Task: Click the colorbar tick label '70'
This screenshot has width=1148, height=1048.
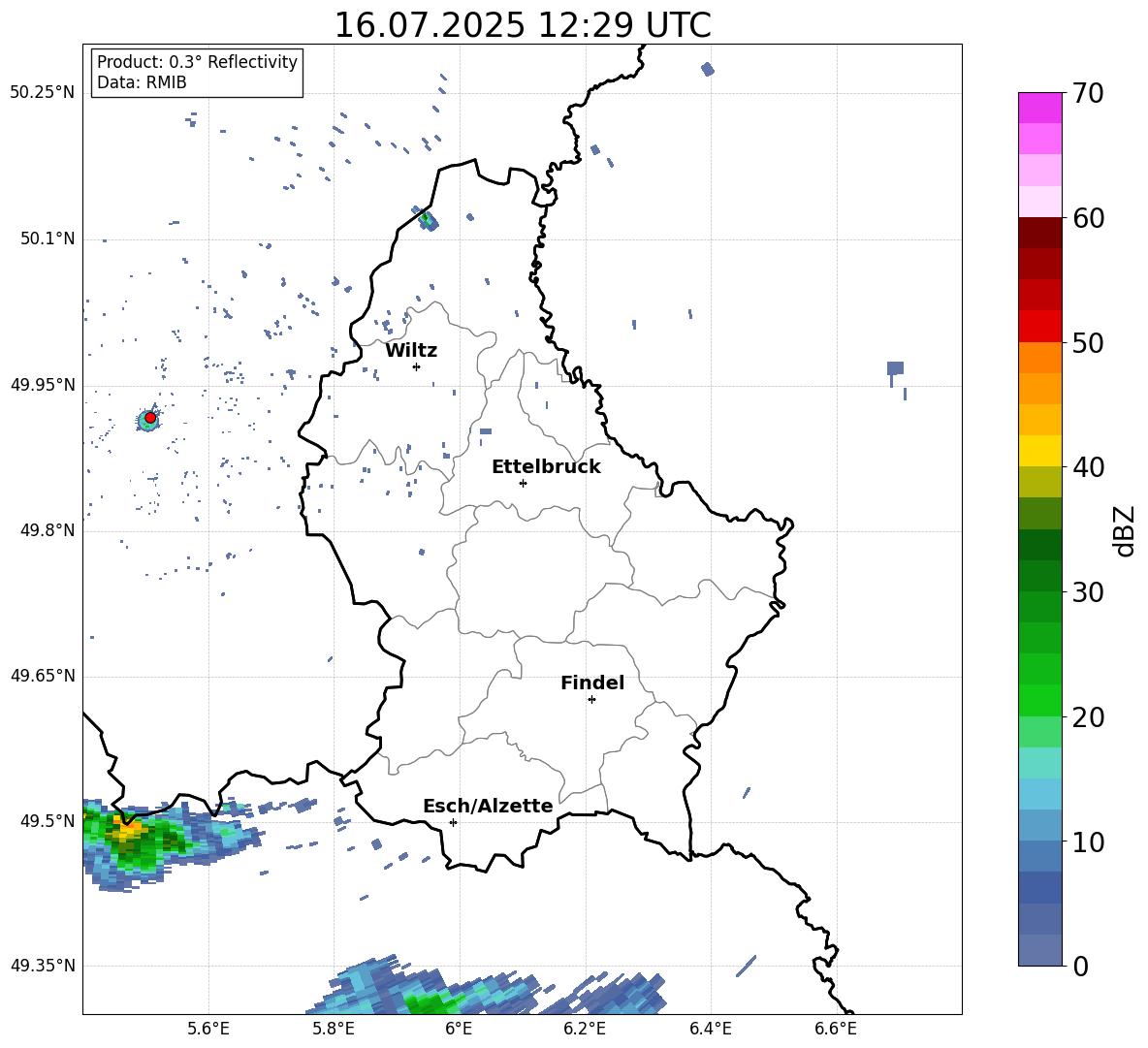Action: point(1088,94)
